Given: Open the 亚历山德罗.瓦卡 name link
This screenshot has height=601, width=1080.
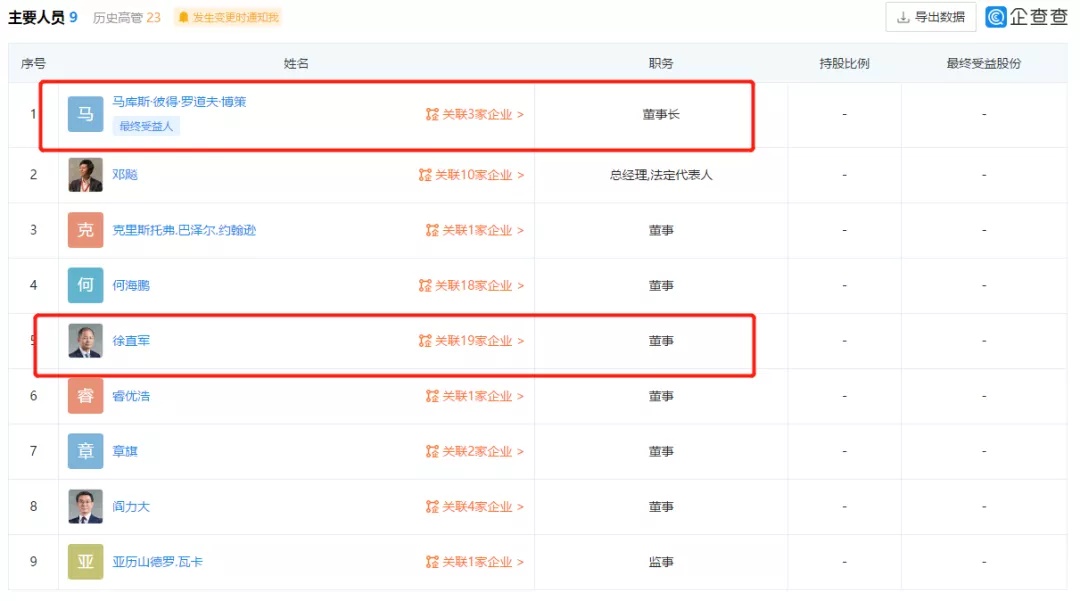Looking at the screenshot, I should pos(158,562).
